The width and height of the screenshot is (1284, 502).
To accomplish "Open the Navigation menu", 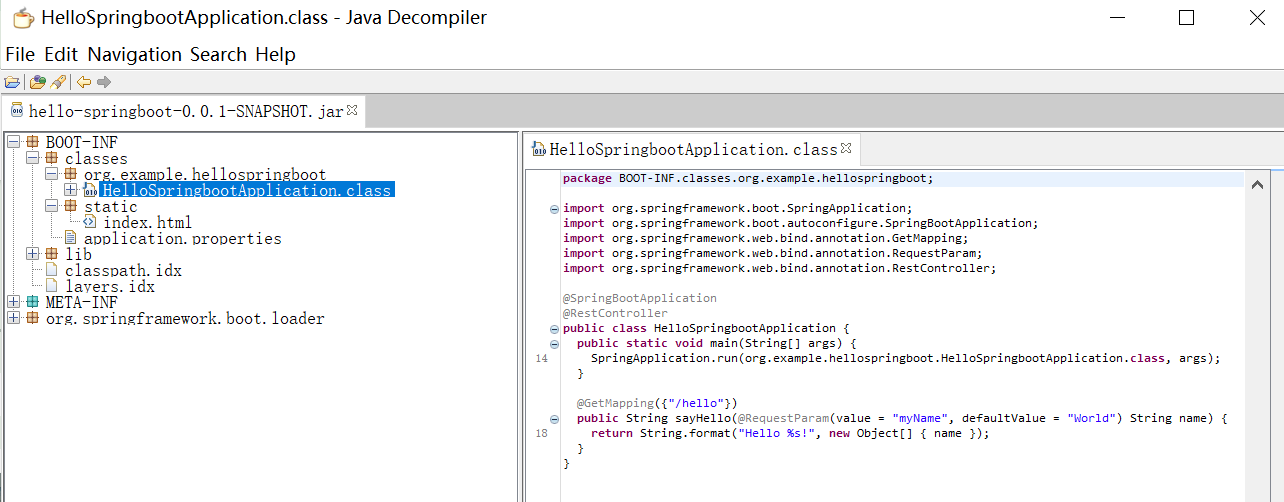I will 135,55.
